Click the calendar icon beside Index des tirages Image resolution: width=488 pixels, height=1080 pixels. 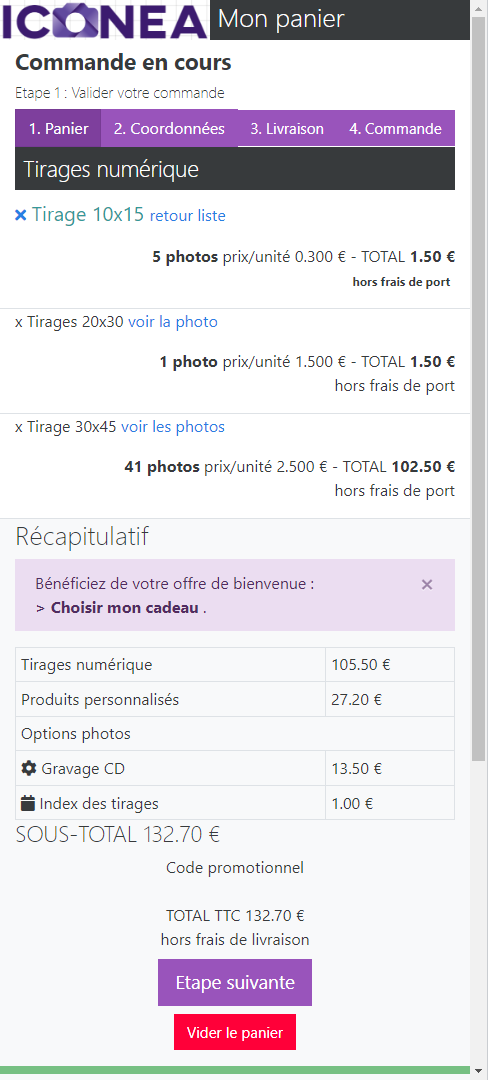pos(28,802)
